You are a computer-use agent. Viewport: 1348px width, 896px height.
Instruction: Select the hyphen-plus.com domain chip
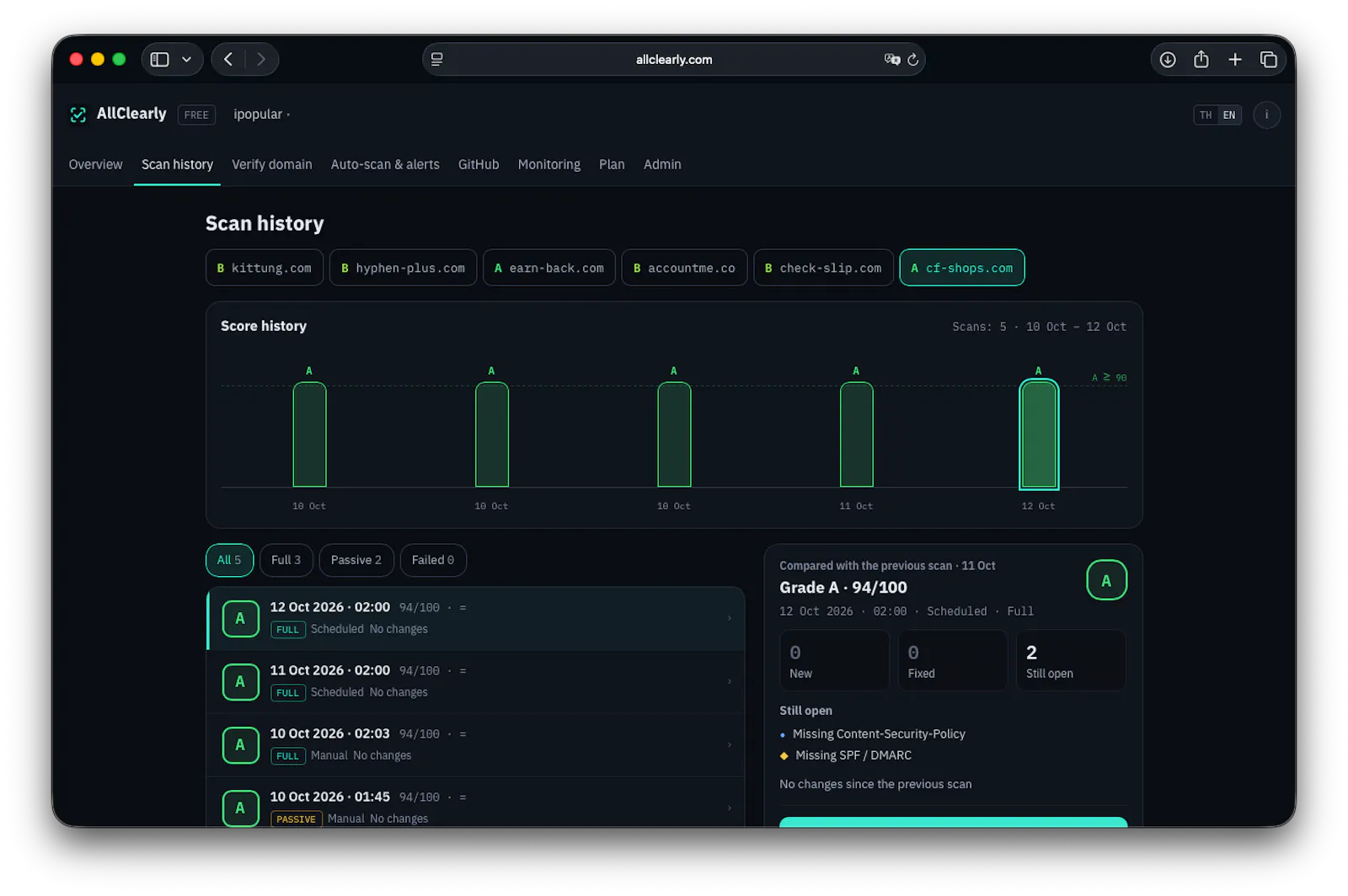pos(404,268)
